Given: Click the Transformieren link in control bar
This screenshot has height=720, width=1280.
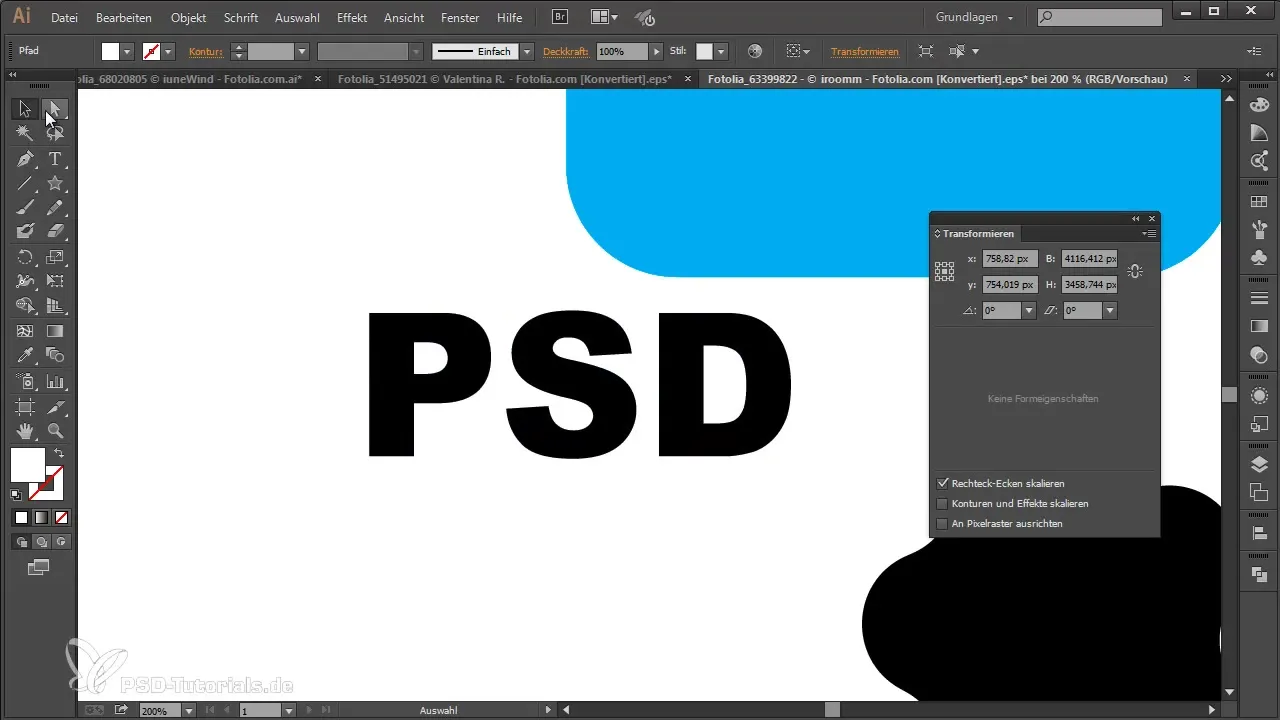Looking at the screenshot, I should 864,51.
